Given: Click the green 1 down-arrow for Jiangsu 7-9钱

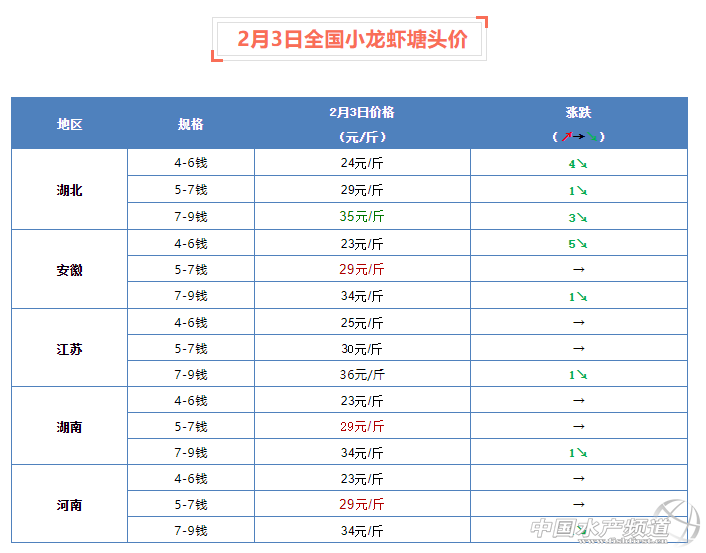Looking at the screenshot, I should [x=578, y=375].
